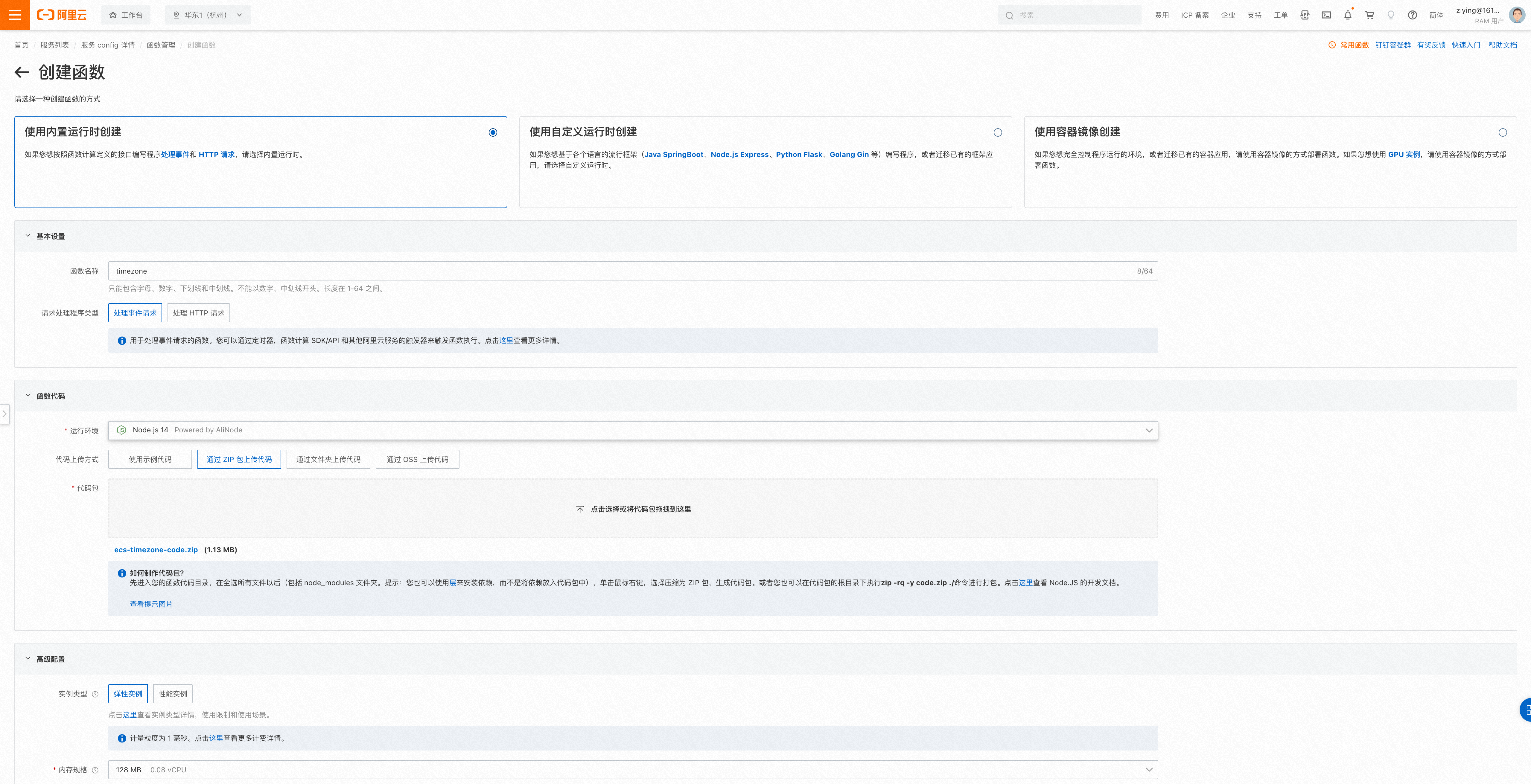Viewport: 1531px width, 784px height.
Task: Click the back arrow beside 创建函数
Action: (22, 72)
